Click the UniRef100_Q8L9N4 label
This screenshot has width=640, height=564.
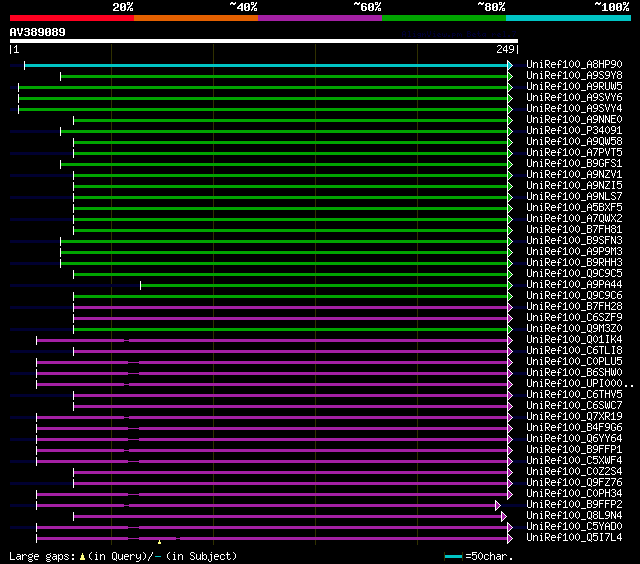click(x=574, y=516)
